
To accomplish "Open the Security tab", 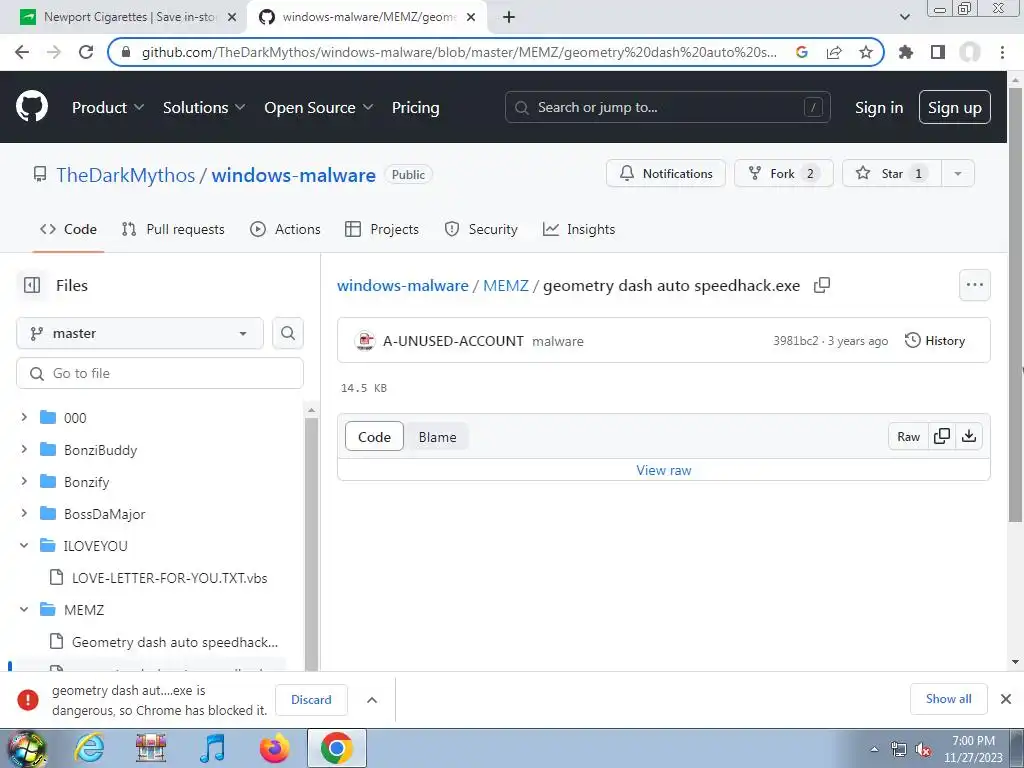I will click(x=481, y=229).
